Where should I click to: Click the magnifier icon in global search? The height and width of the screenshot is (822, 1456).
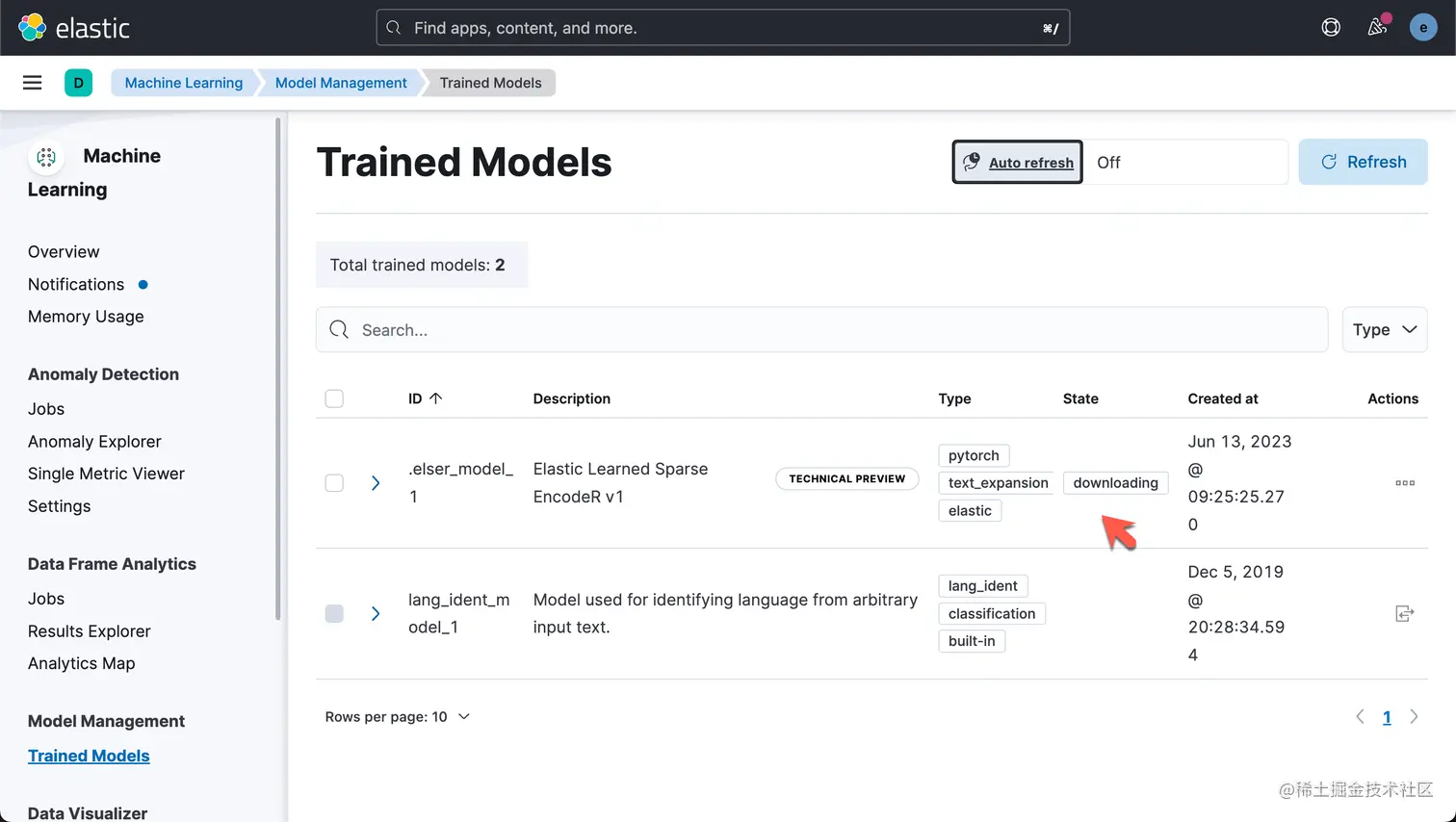pyautogui.click(x=393, y=28)
